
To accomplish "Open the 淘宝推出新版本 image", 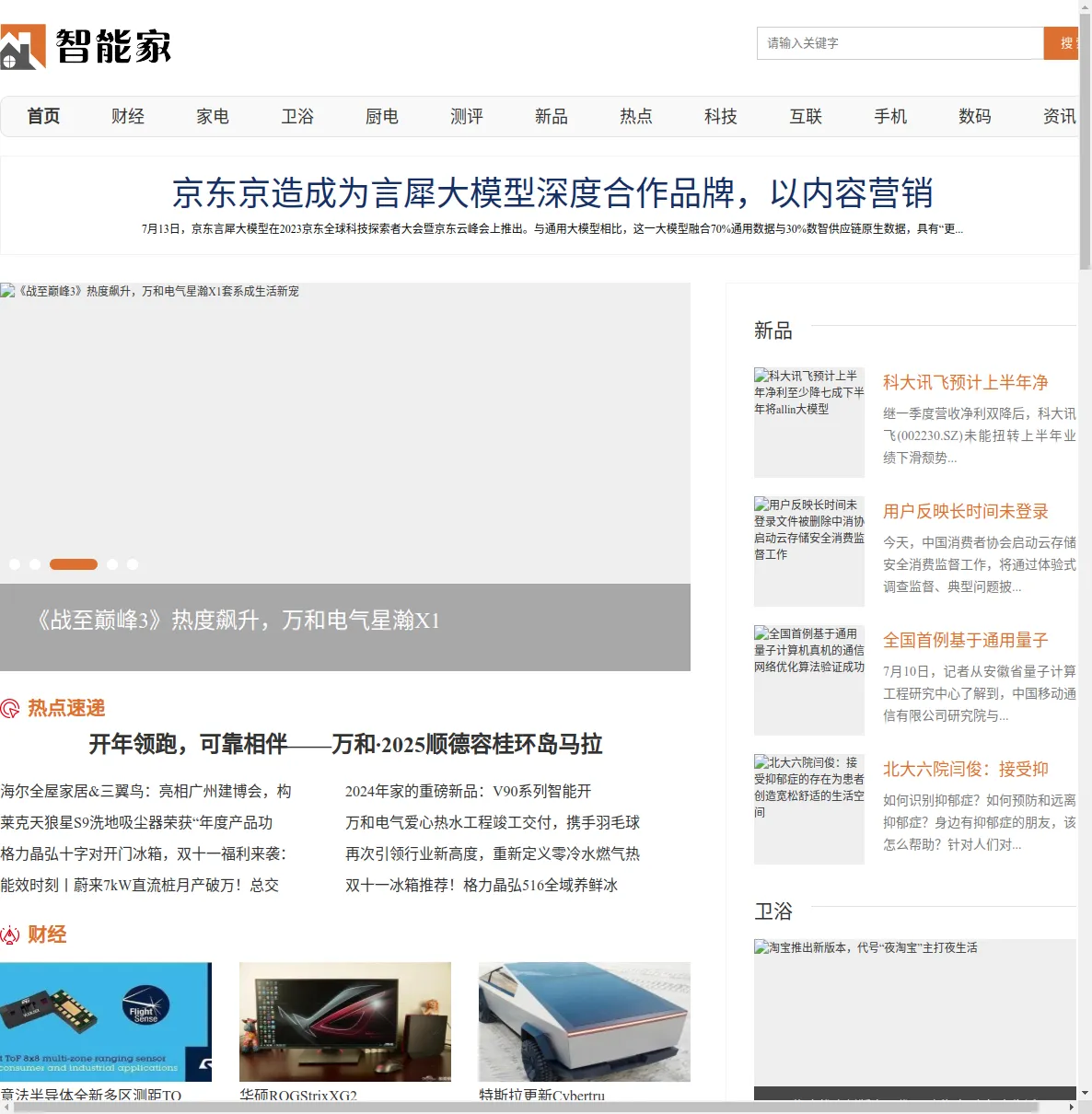I will [915, 1019].
